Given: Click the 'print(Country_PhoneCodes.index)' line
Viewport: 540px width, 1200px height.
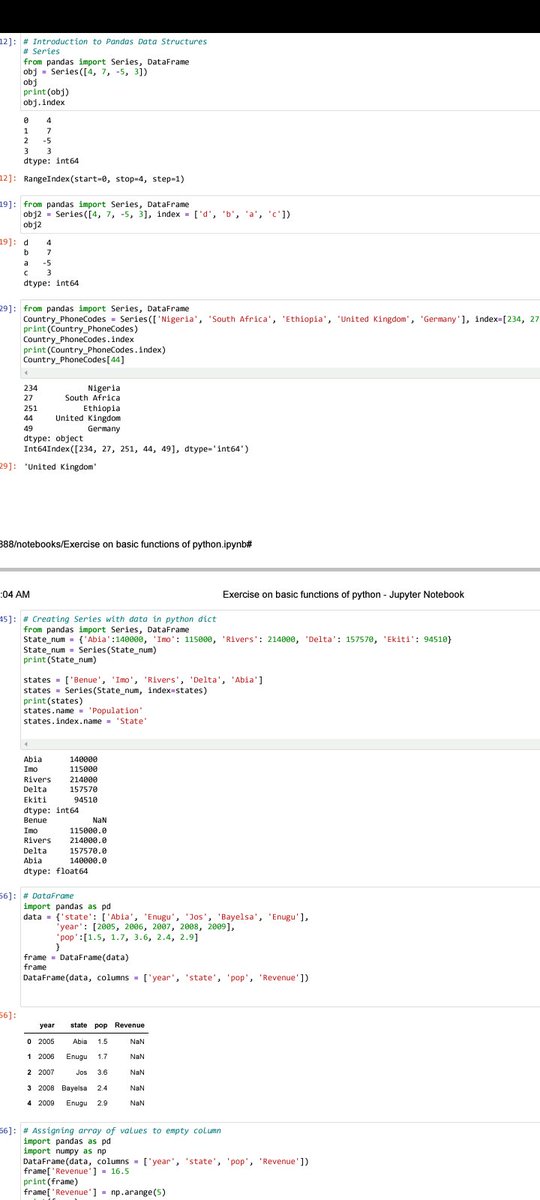Looking at the screenshot, I should [x=94, y=350].
